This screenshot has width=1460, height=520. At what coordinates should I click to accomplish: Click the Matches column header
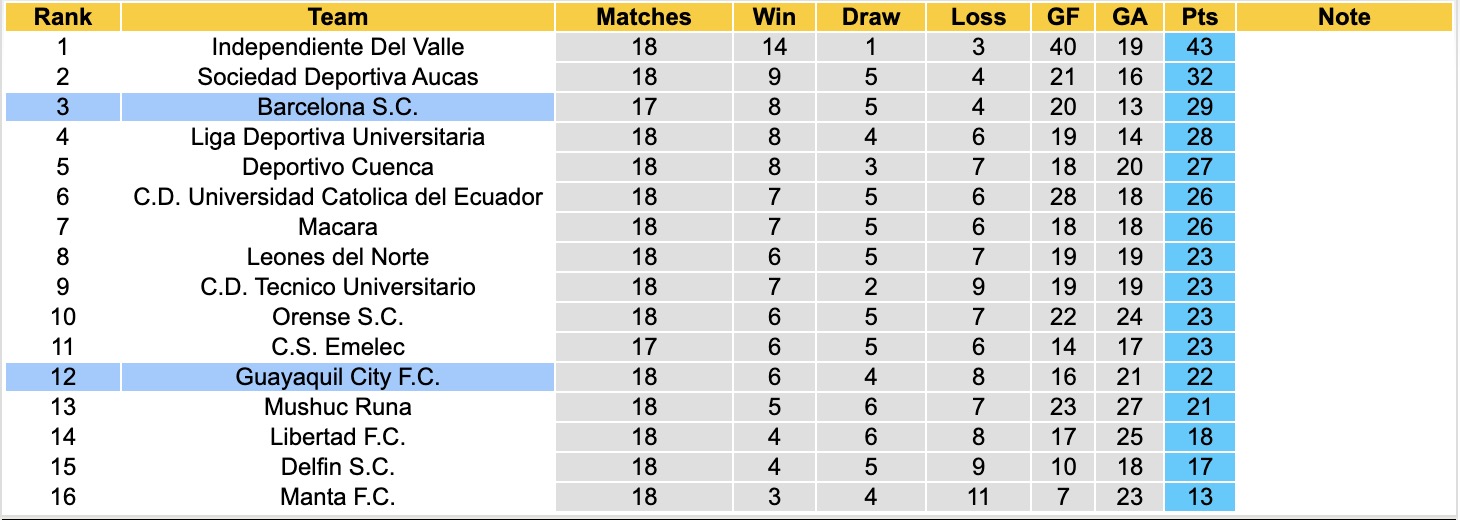(x=644, y=17)
